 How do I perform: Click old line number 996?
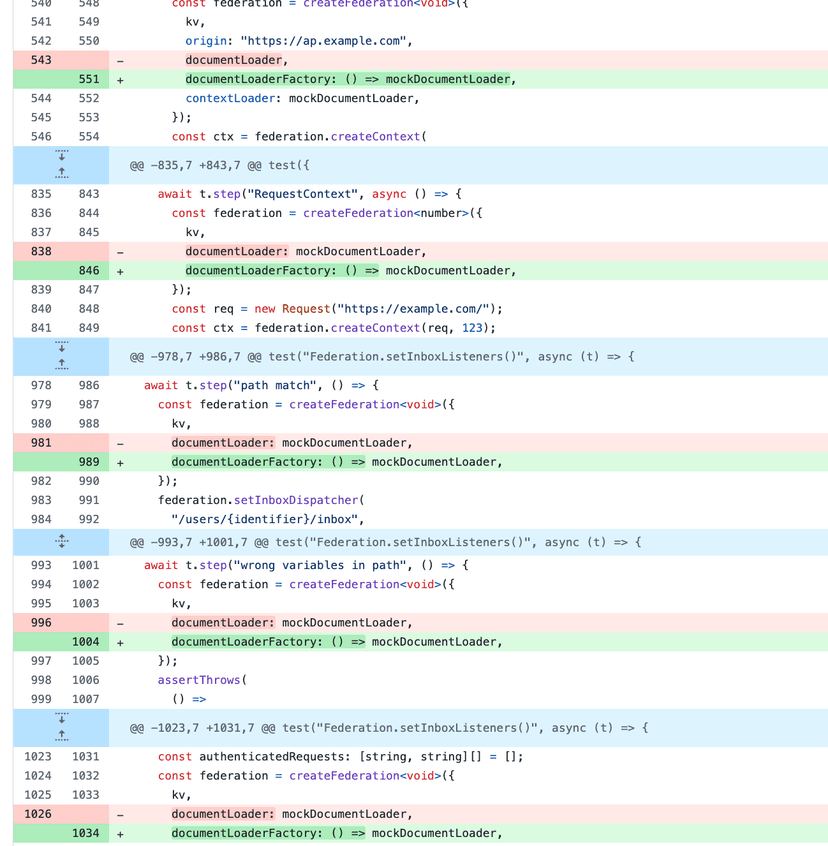41,622
